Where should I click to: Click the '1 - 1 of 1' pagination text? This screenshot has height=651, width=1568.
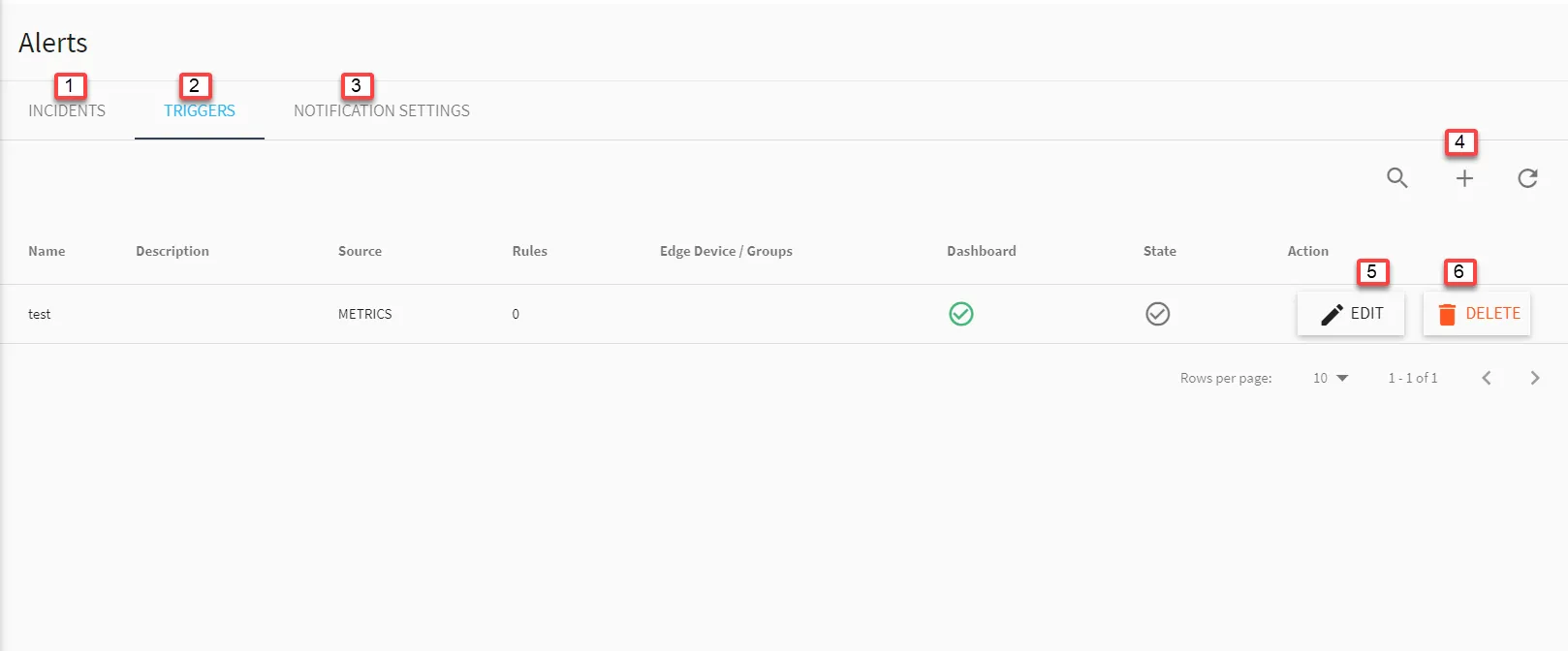click(x=1413, y=378)
